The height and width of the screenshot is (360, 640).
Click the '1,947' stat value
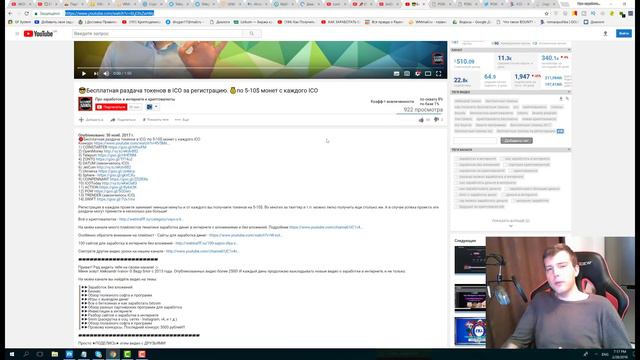522,77
